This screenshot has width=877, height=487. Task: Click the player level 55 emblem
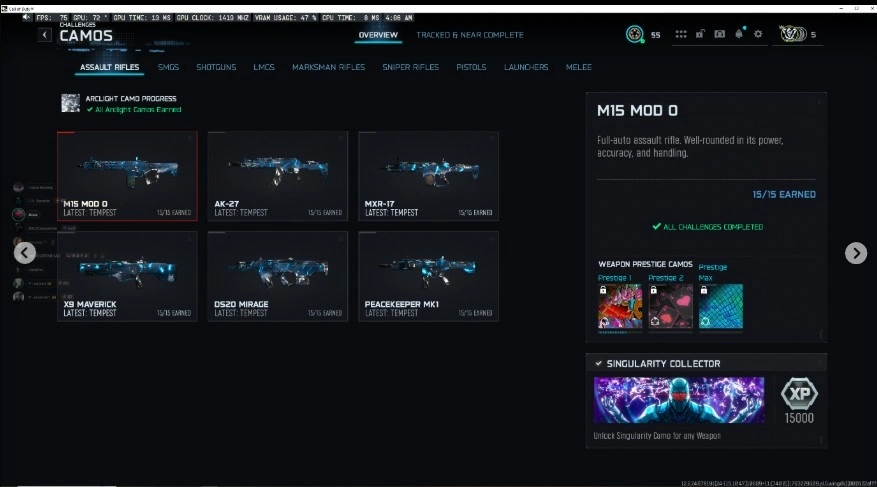click(634, 34)
